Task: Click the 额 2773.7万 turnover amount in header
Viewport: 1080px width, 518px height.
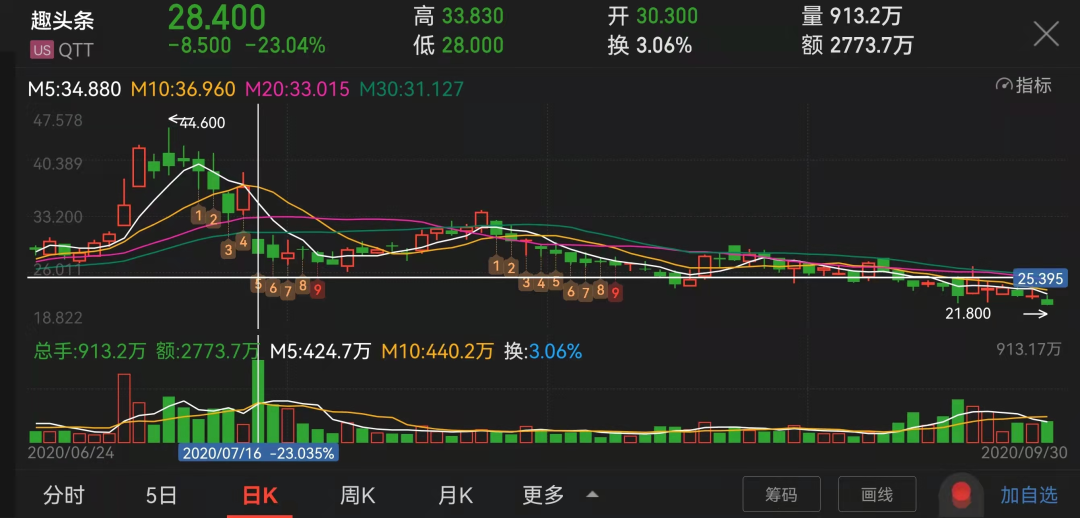Action: tap(858, 45)
